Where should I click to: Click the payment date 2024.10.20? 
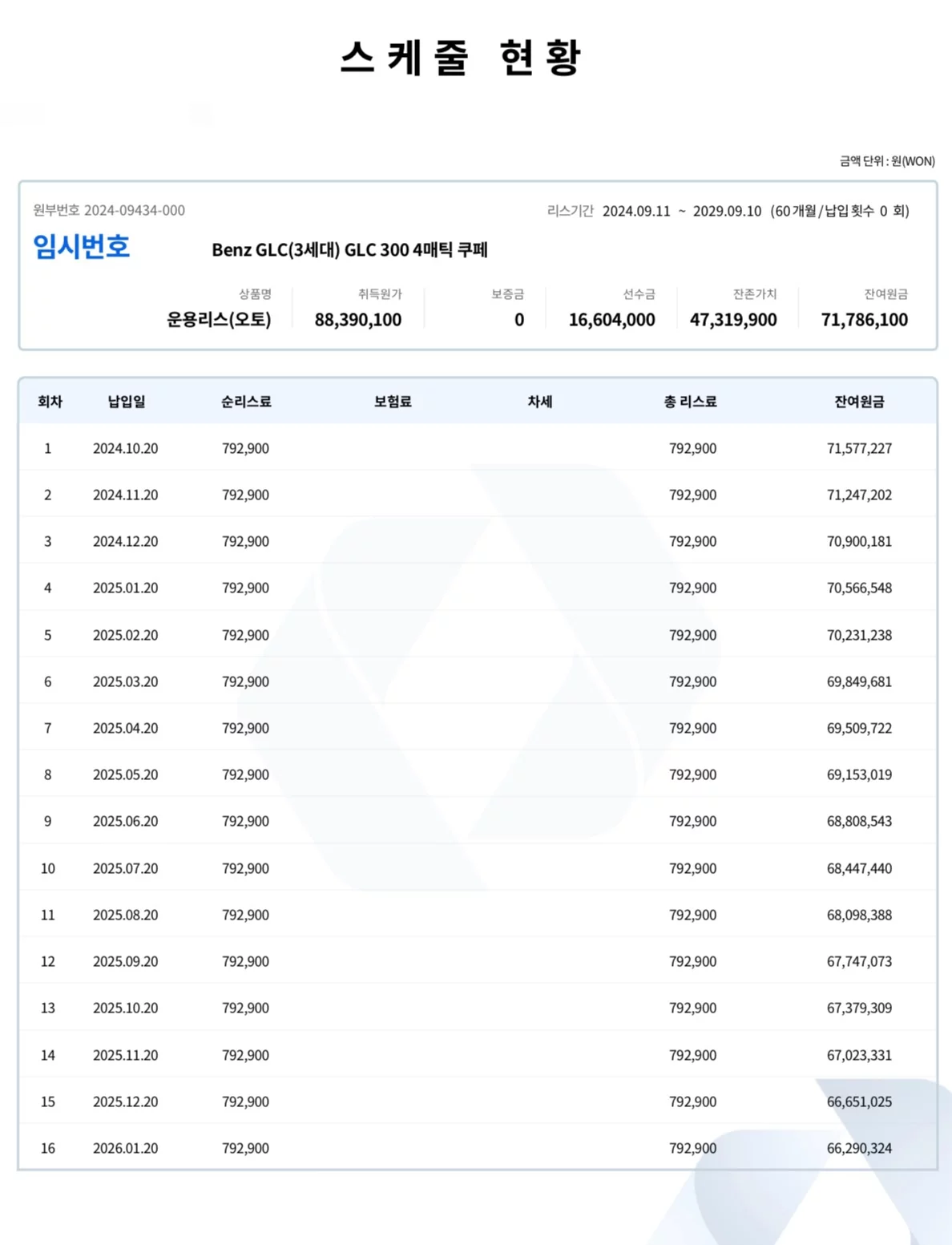[125, 449]
